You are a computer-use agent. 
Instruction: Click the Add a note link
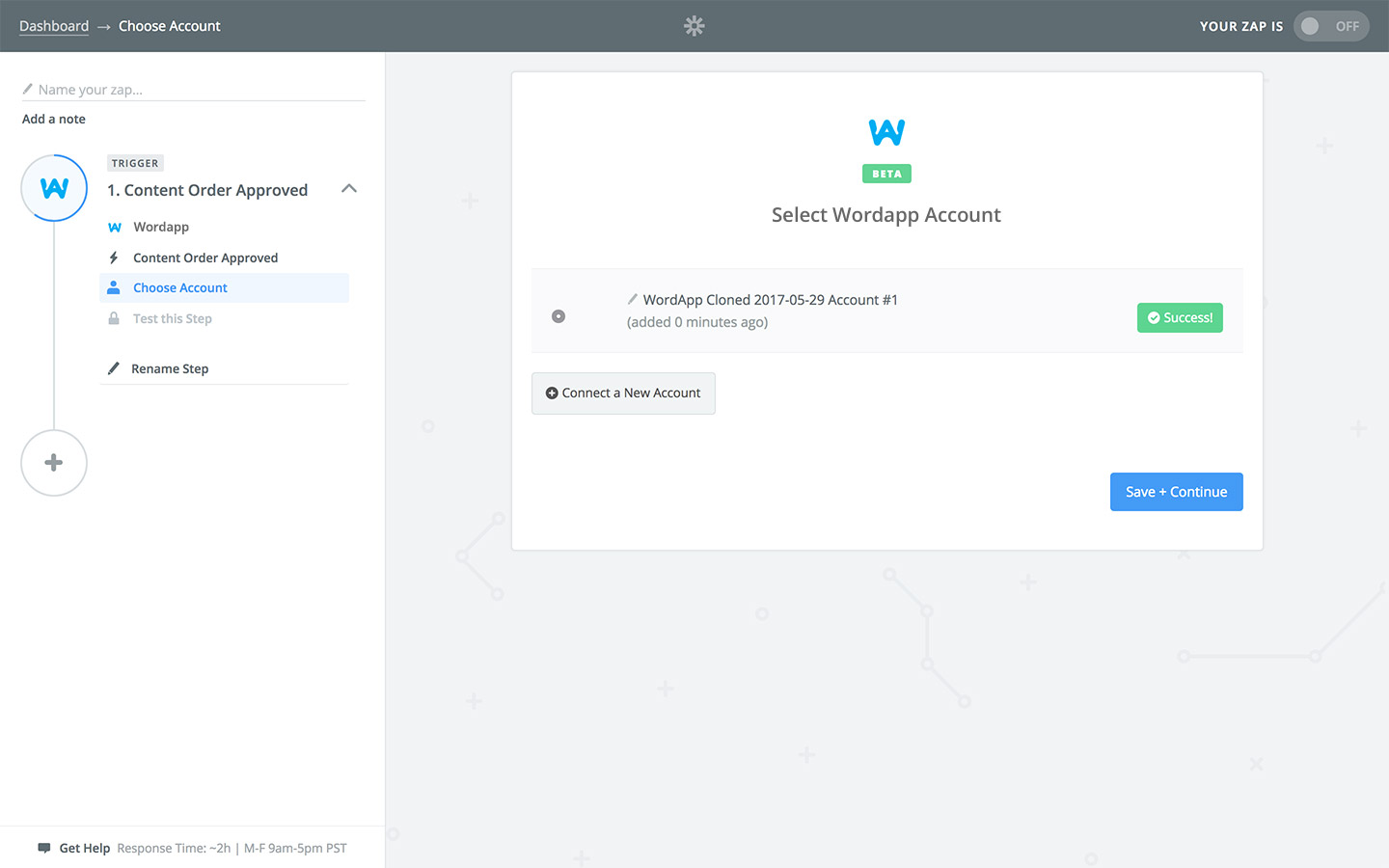[54, 119]
